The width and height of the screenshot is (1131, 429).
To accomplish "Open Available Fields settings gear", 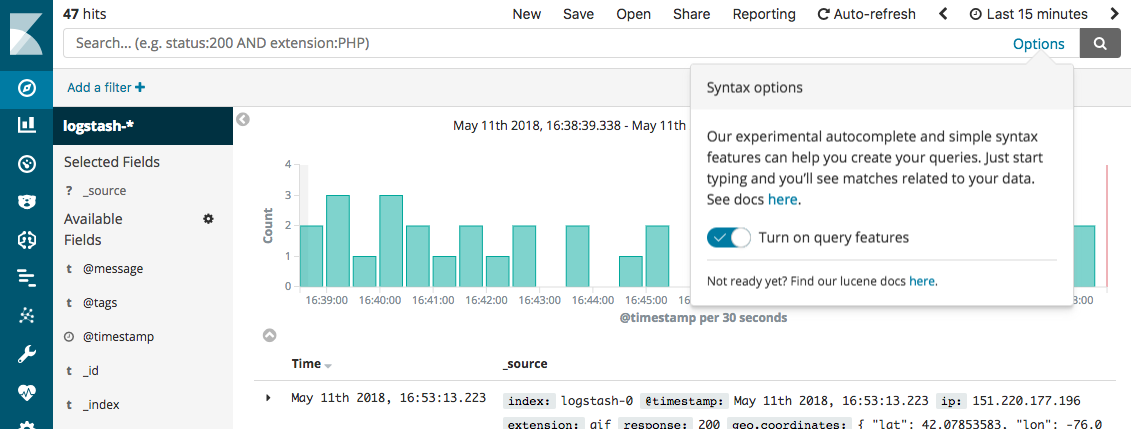I will [x=208, y=218].
